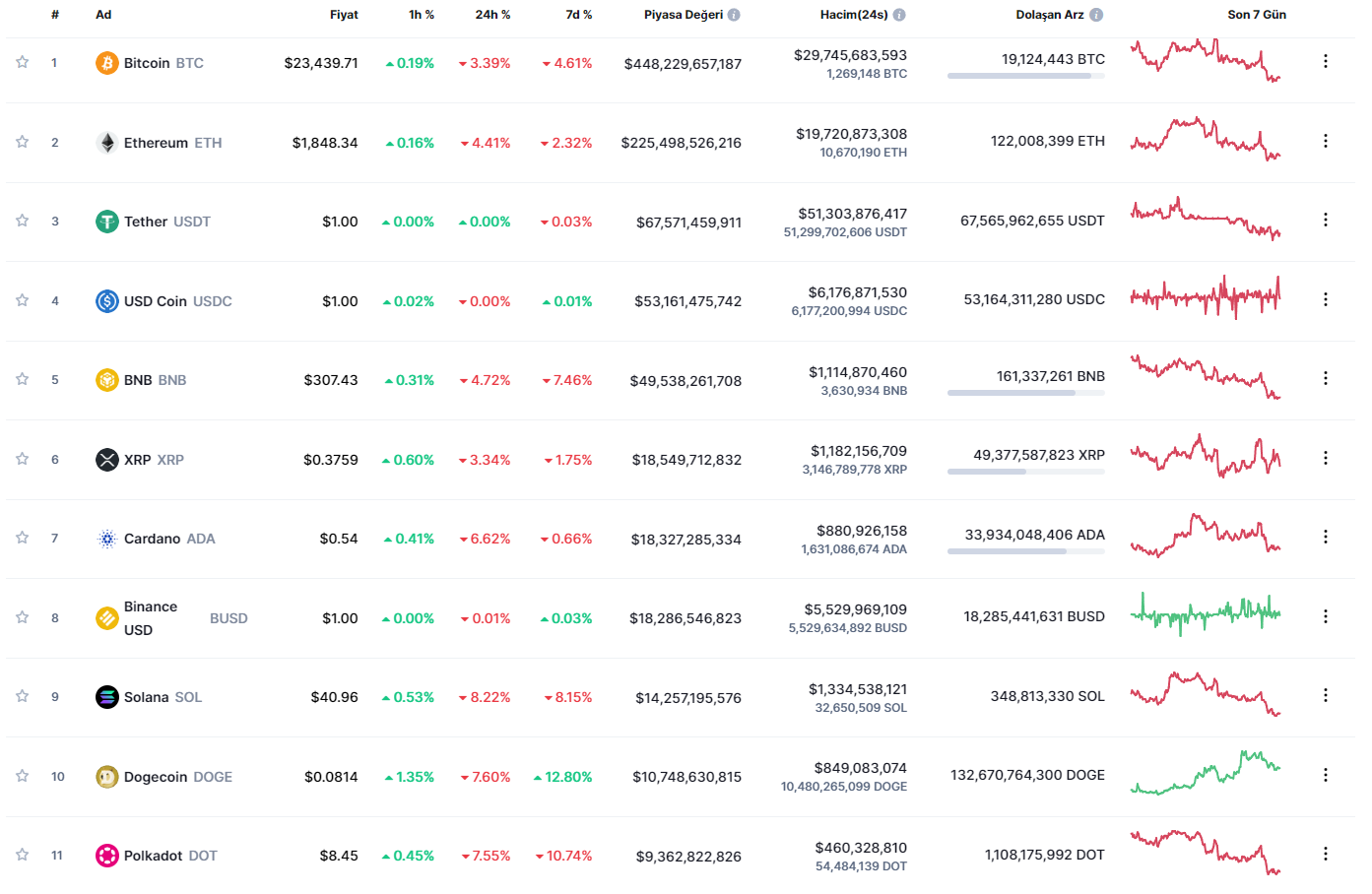
Task: Expand the three-dot menu for Dogecoin
Action: 1326,775
